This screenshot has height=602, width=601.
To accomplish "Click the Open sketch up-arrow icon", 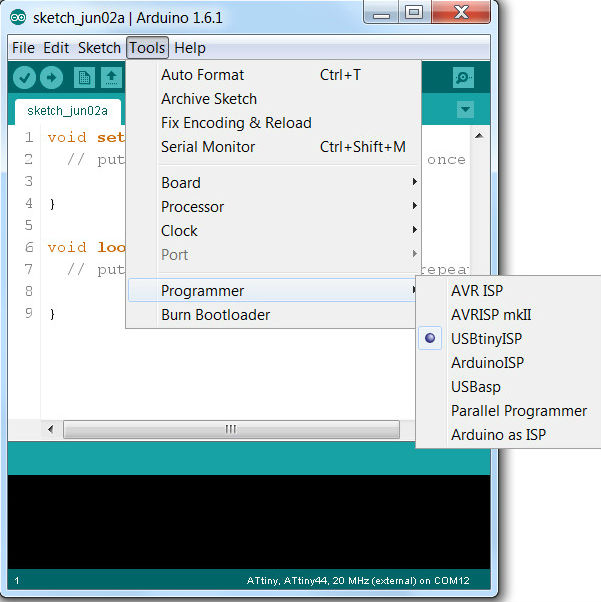I will coord(111,78).
